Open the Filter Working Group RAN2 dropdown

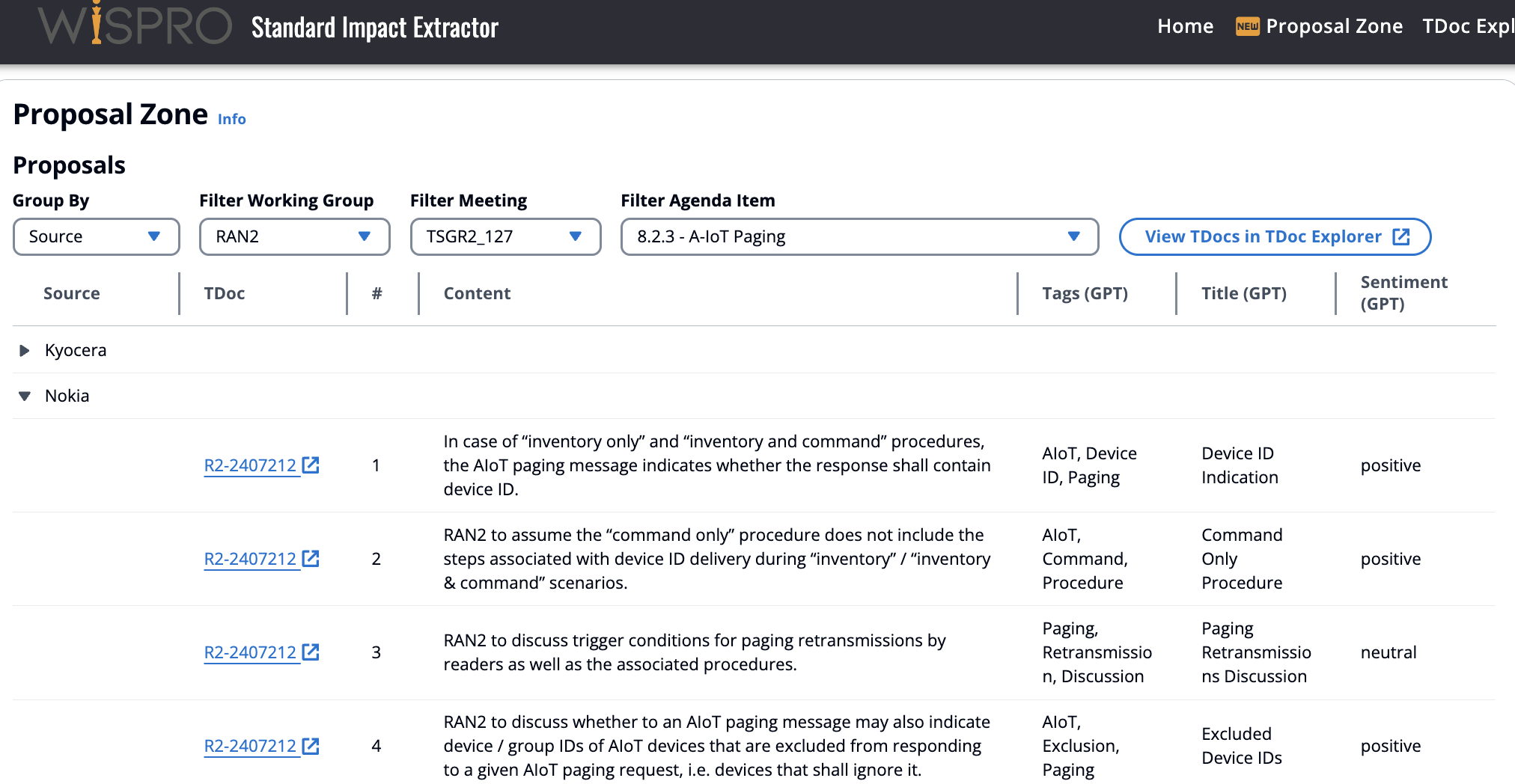click(294, 236)
